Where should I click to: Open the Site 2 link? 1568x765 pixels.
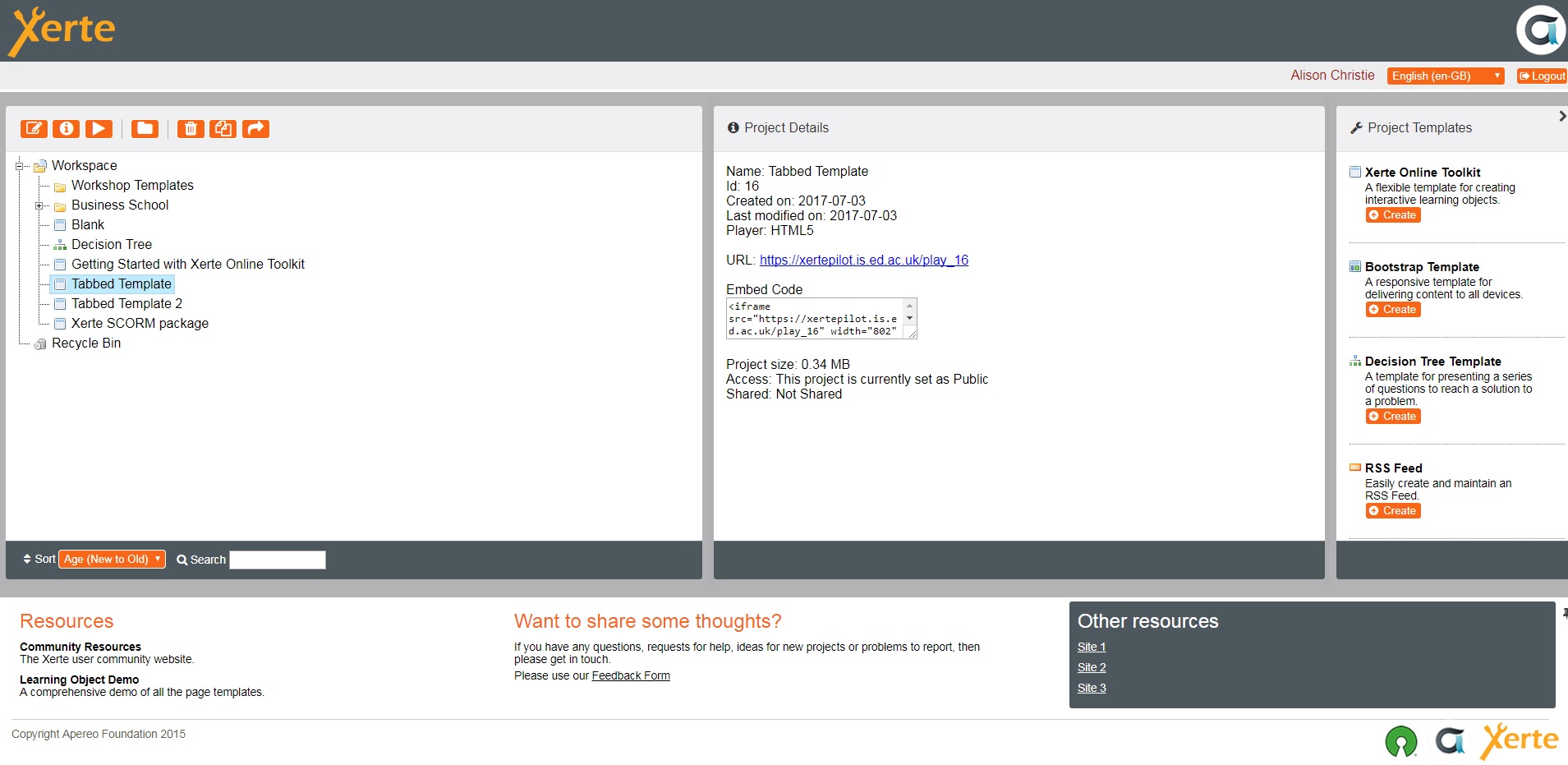(1092, 668)
